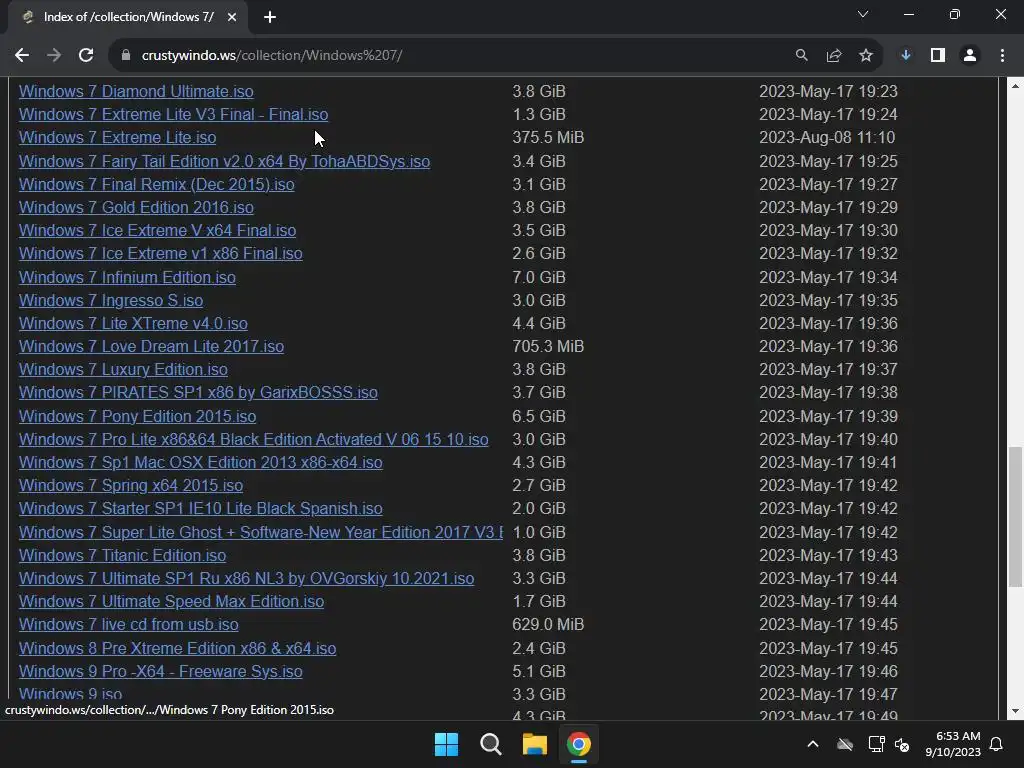Image resolution: width=1024 pixels, height=768 pixels.
Task: Download Windows 7 Final Remix (Dec 2015).iso
Action: (157, 184)
